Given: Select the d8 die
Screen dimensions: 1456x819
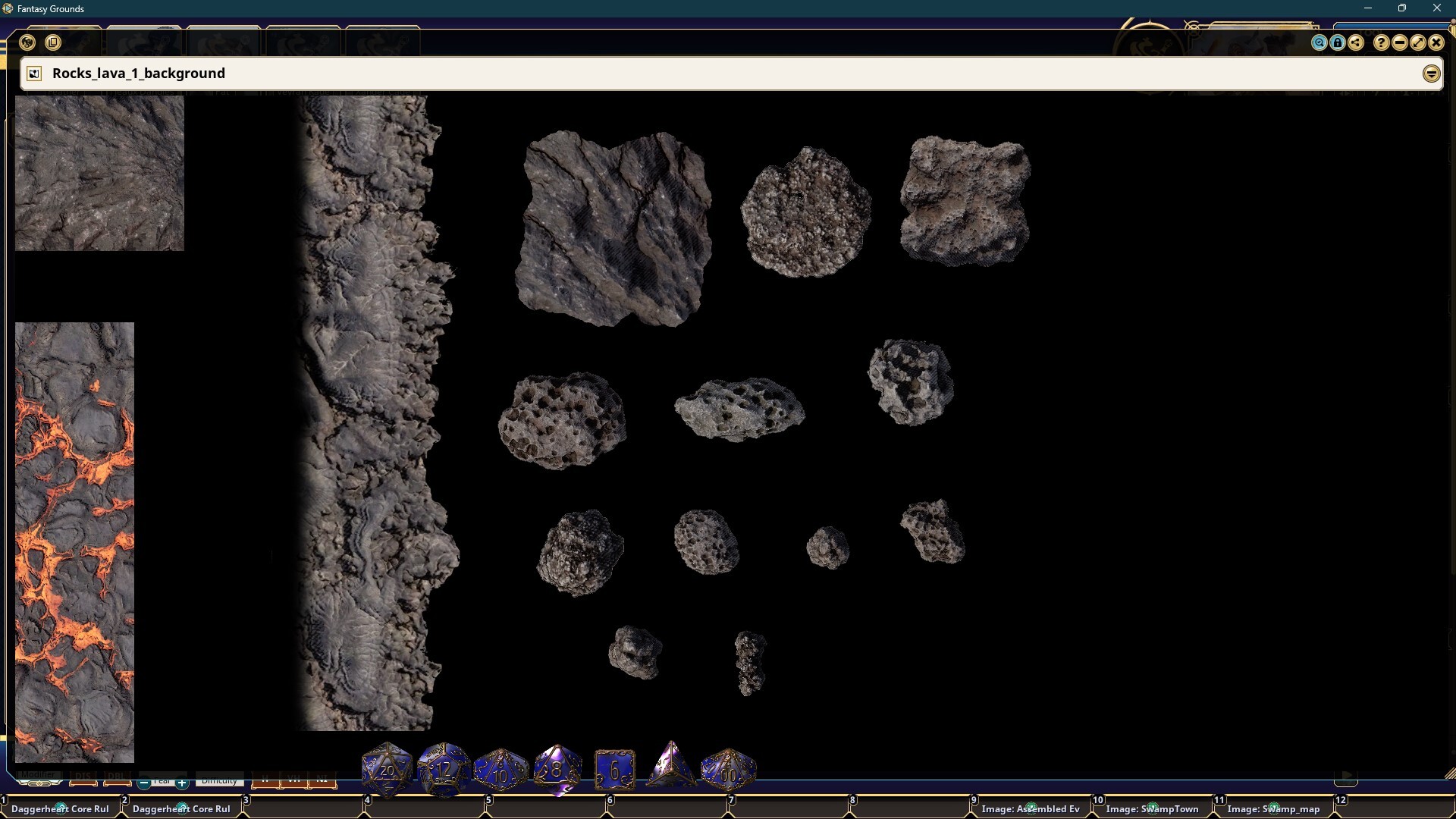Looking at the screenshot, I should point(557,770).
